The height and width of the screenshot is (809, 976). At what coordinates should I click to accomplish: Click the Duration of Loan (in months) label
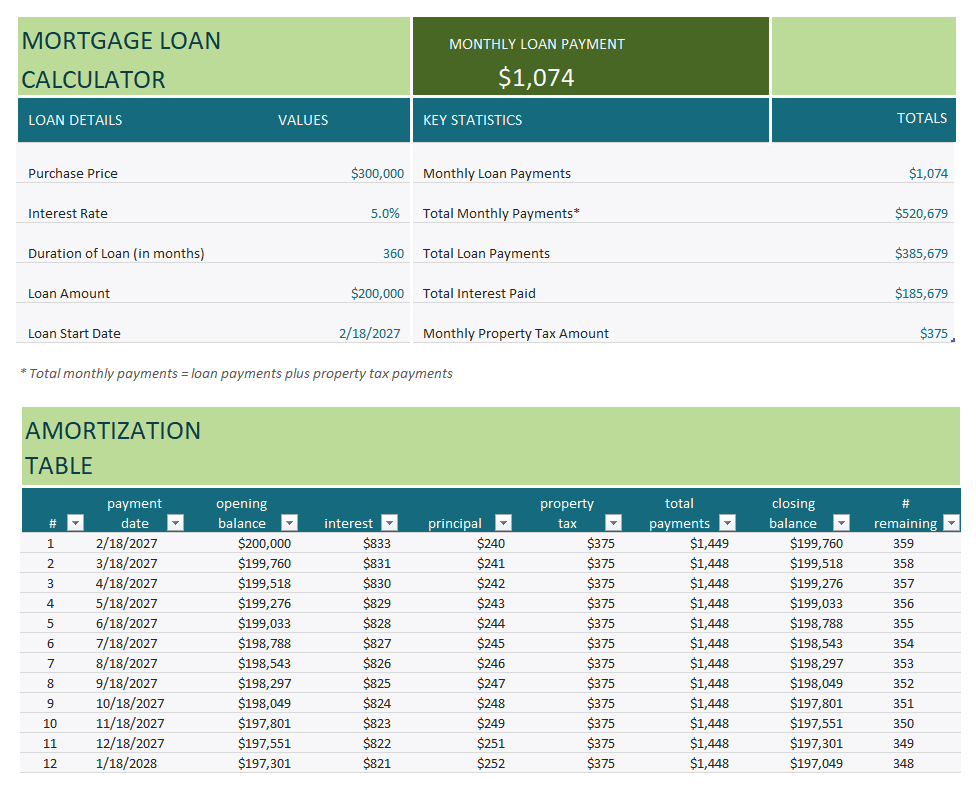[116, 253]
